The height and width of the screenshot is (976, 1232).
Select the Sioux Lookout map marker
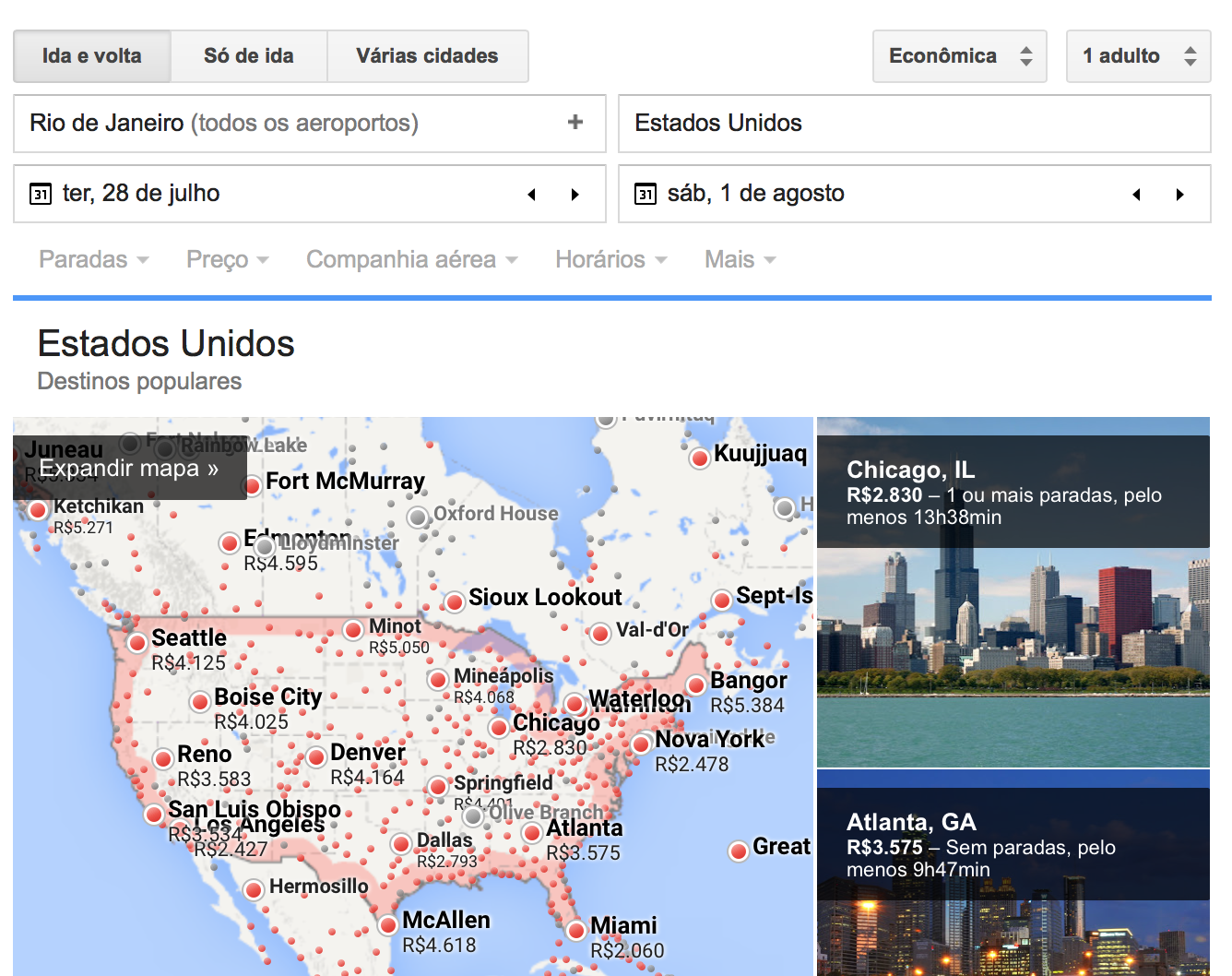tap(455, 602)
